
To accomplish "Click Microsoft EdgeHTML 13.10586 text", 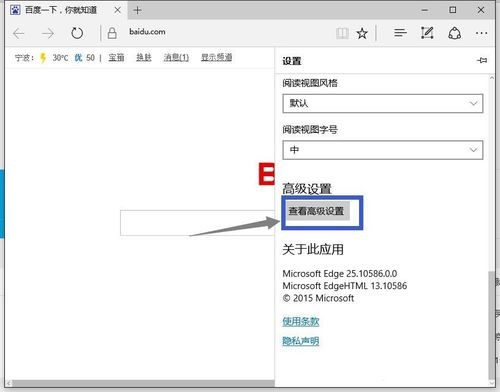I will coord(345,286).
